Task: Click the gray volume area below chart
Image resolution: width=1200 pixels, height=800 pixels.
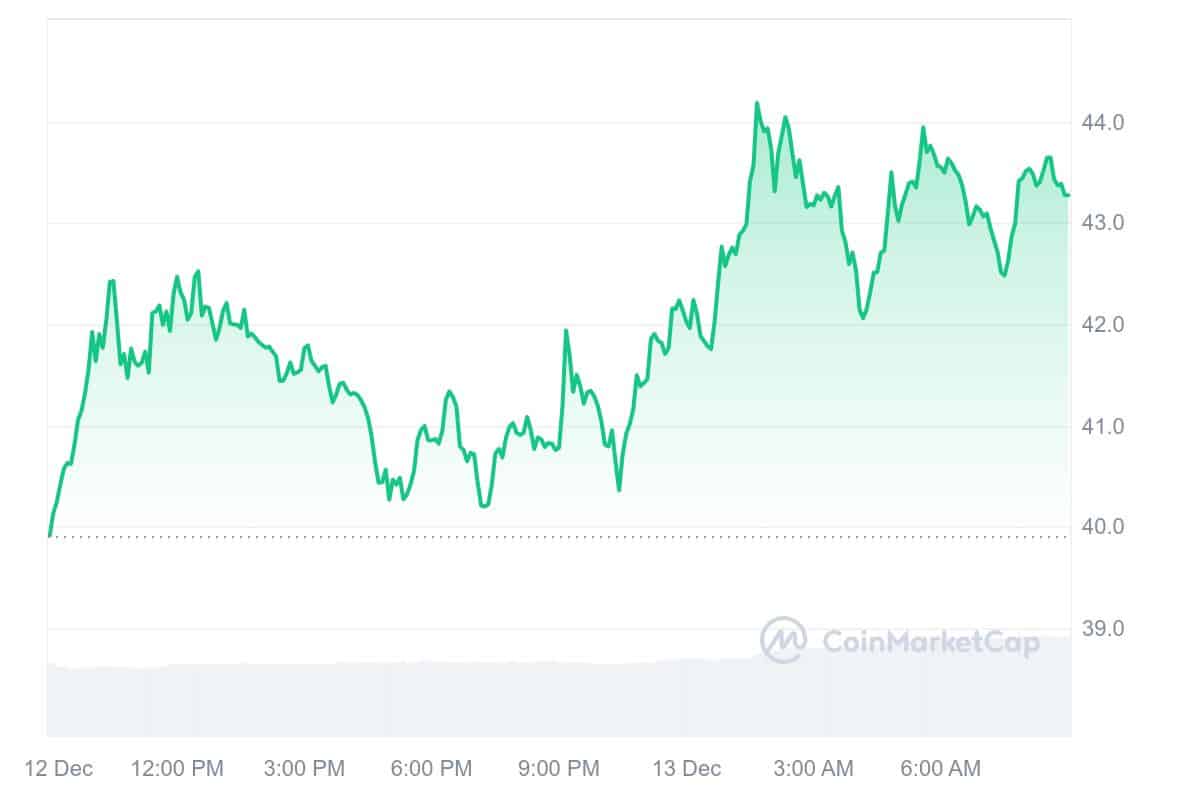Action: [x=400, y=700]
